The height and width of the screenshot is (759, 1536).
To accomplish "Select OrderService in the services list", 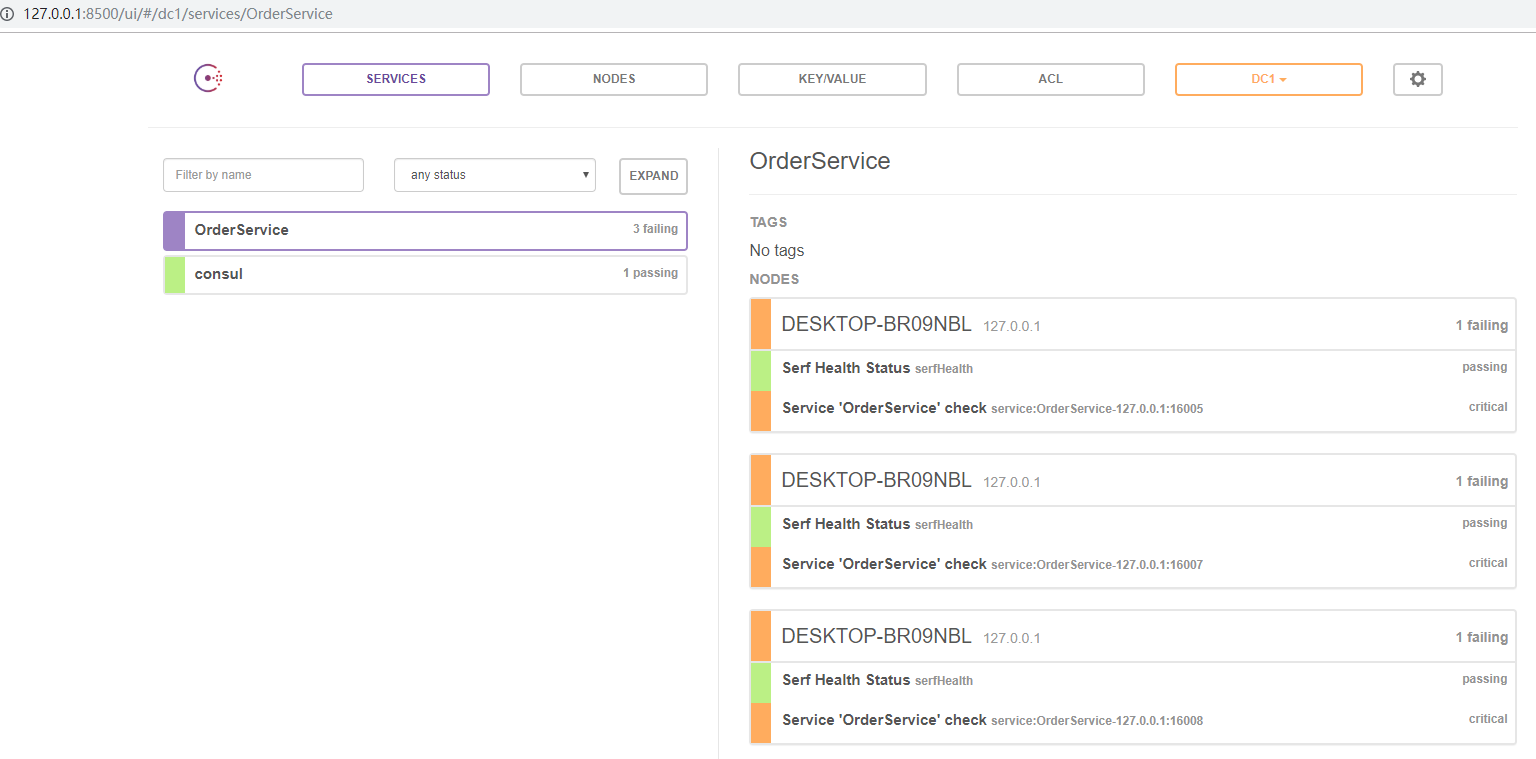I will (425, 230).
